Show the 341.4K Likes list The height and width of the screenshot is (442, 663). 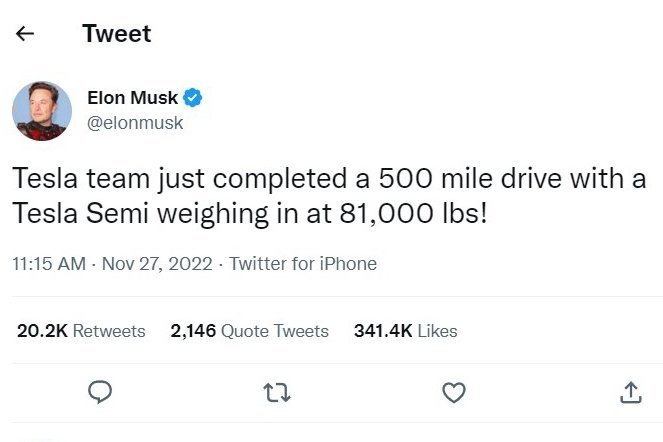pyautogui.click(x=405, y=331)
